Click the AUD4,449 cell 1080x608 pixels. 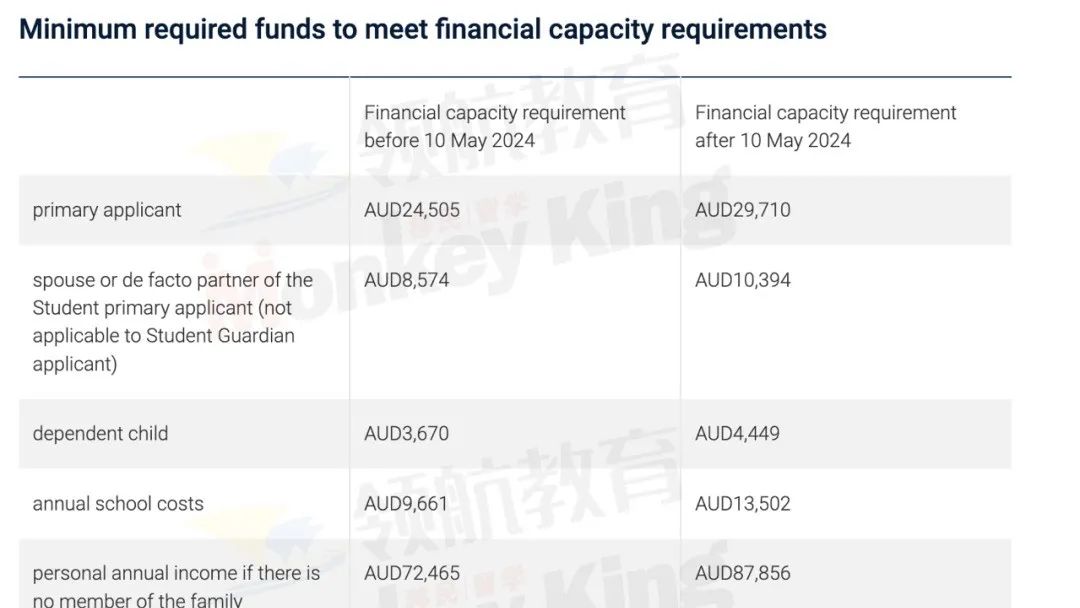click(x=737, y=434)
